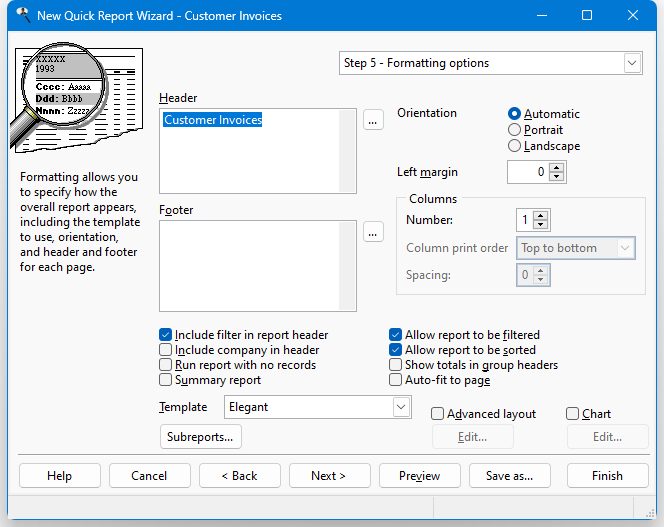Click the Preview button
664x527 pixels.
coord(420,476)
